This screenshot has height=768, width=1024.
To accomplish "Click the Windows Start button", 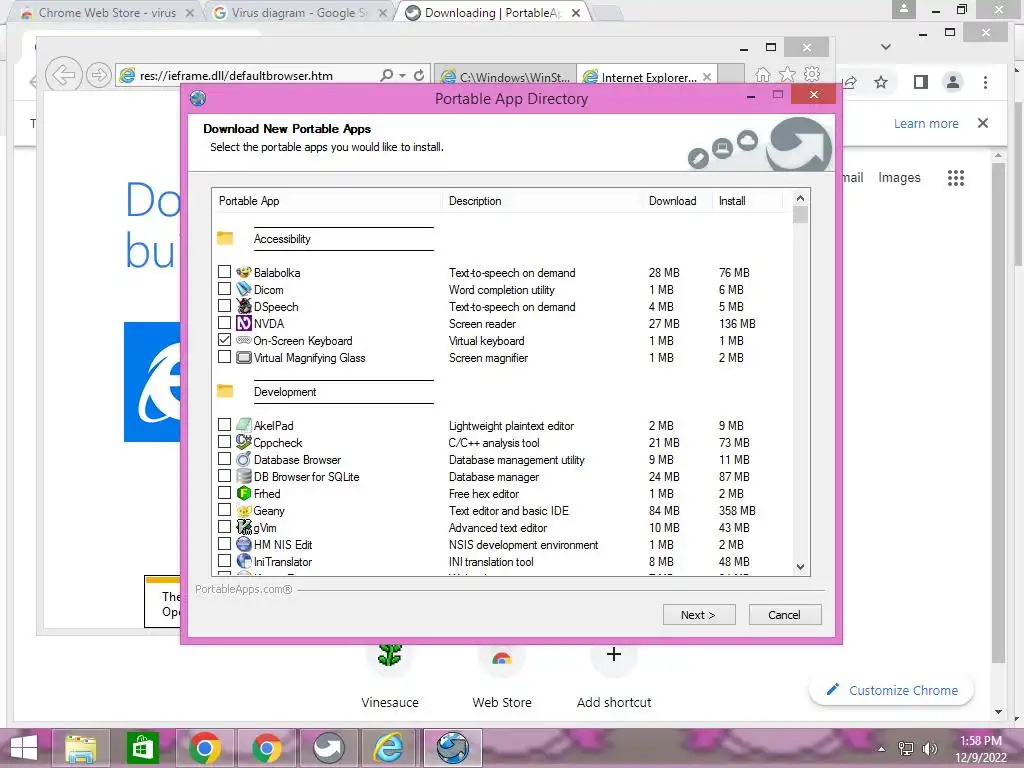I will click(24, 748).
